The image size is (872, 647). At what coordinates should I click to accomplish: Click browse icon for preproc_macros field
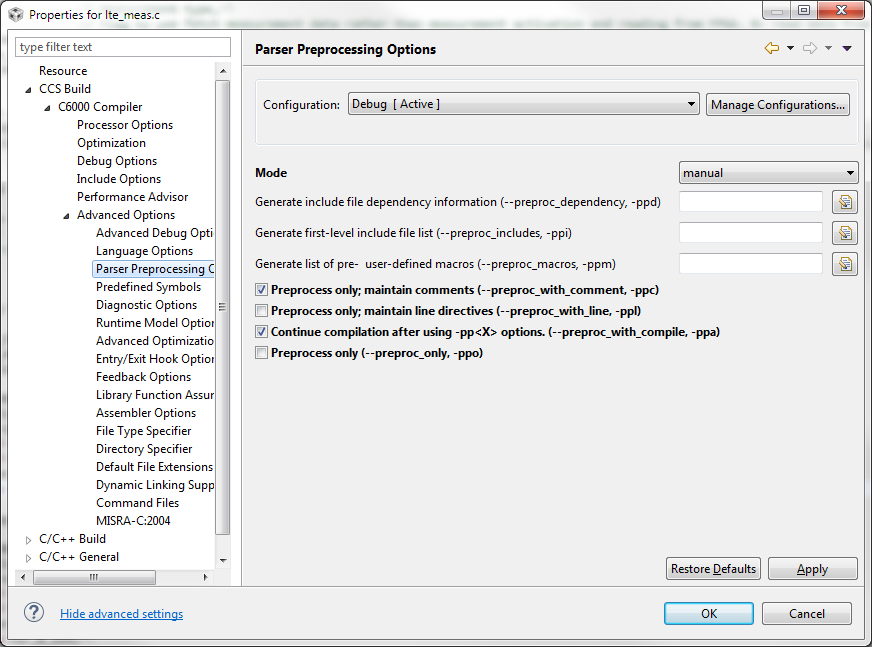pyautogui.click(x=845, y=264)
